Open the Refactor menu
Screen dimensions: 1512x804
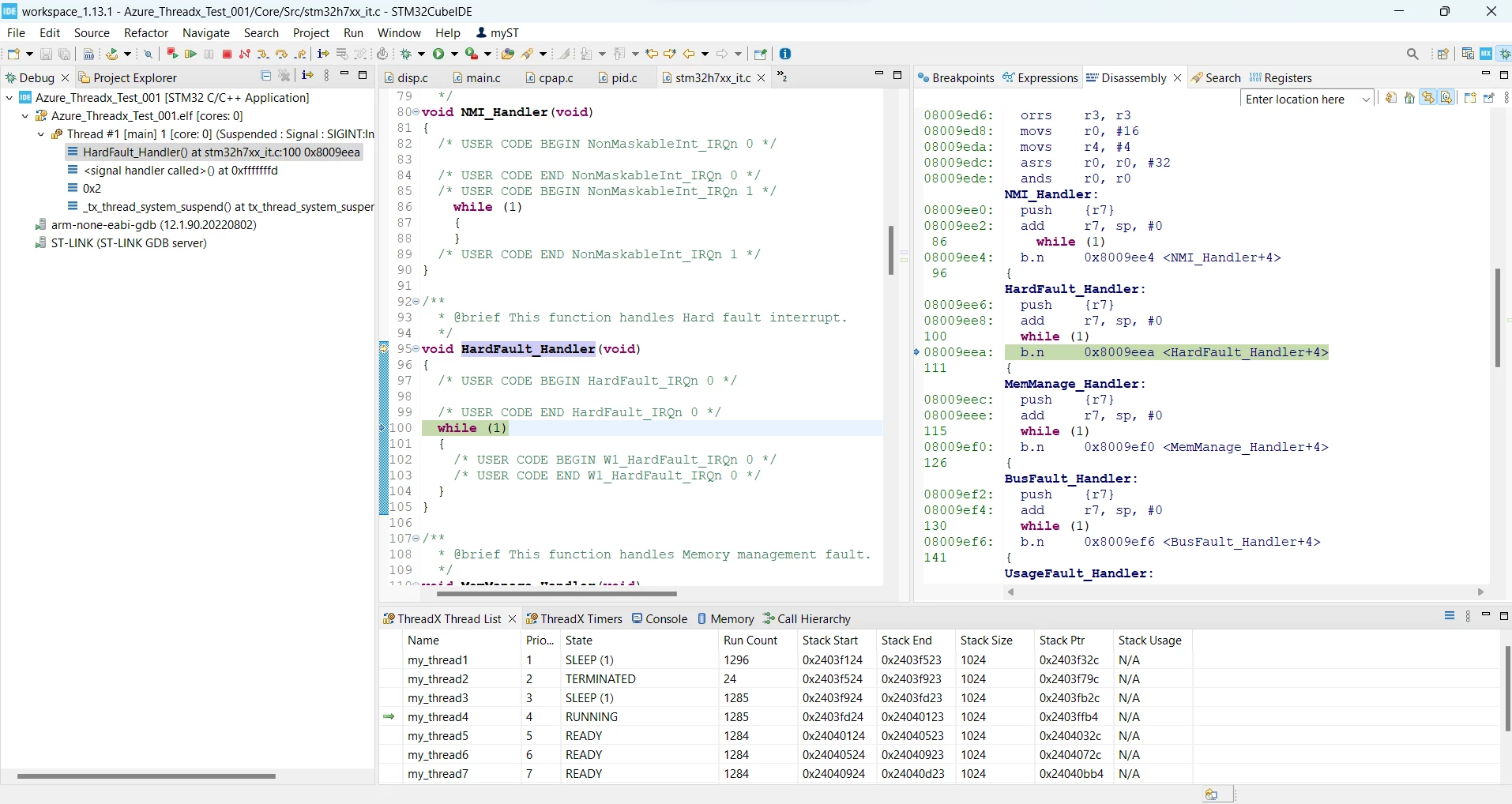pyautogui.click(x=146, y=33)
